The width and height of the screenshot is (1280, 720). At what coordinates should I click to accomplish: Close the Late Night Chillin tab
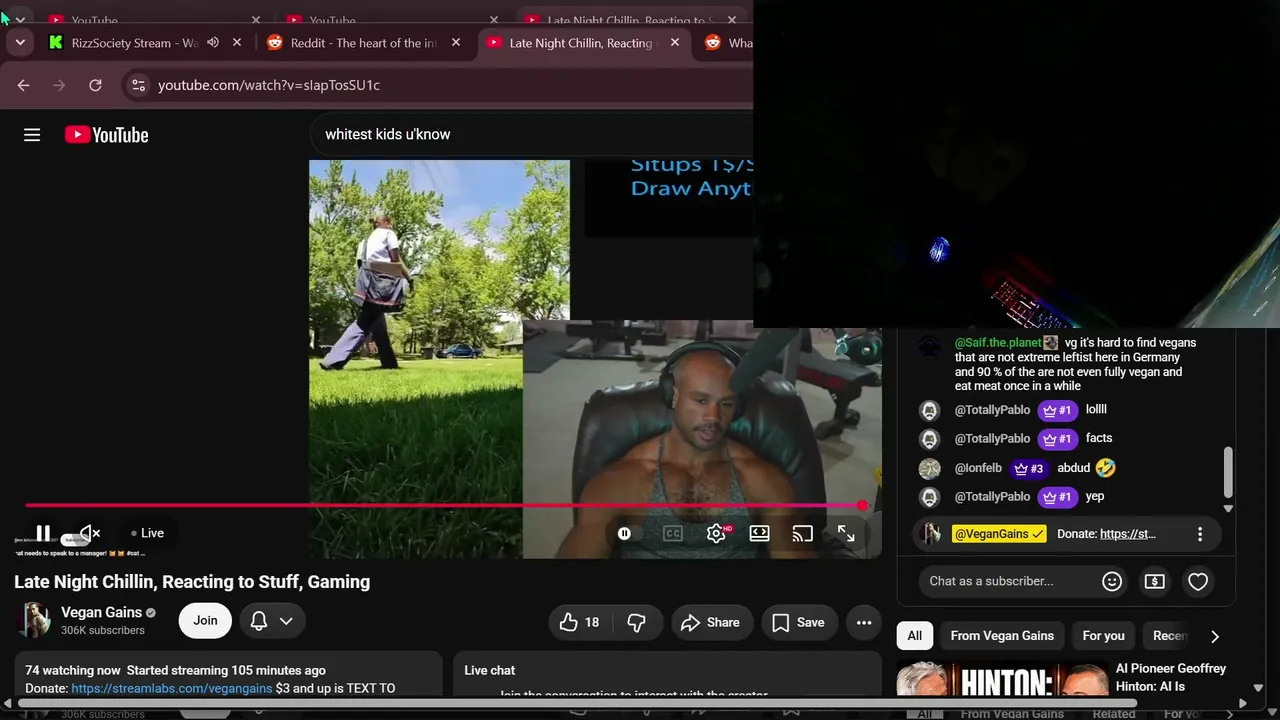[675, 43]
